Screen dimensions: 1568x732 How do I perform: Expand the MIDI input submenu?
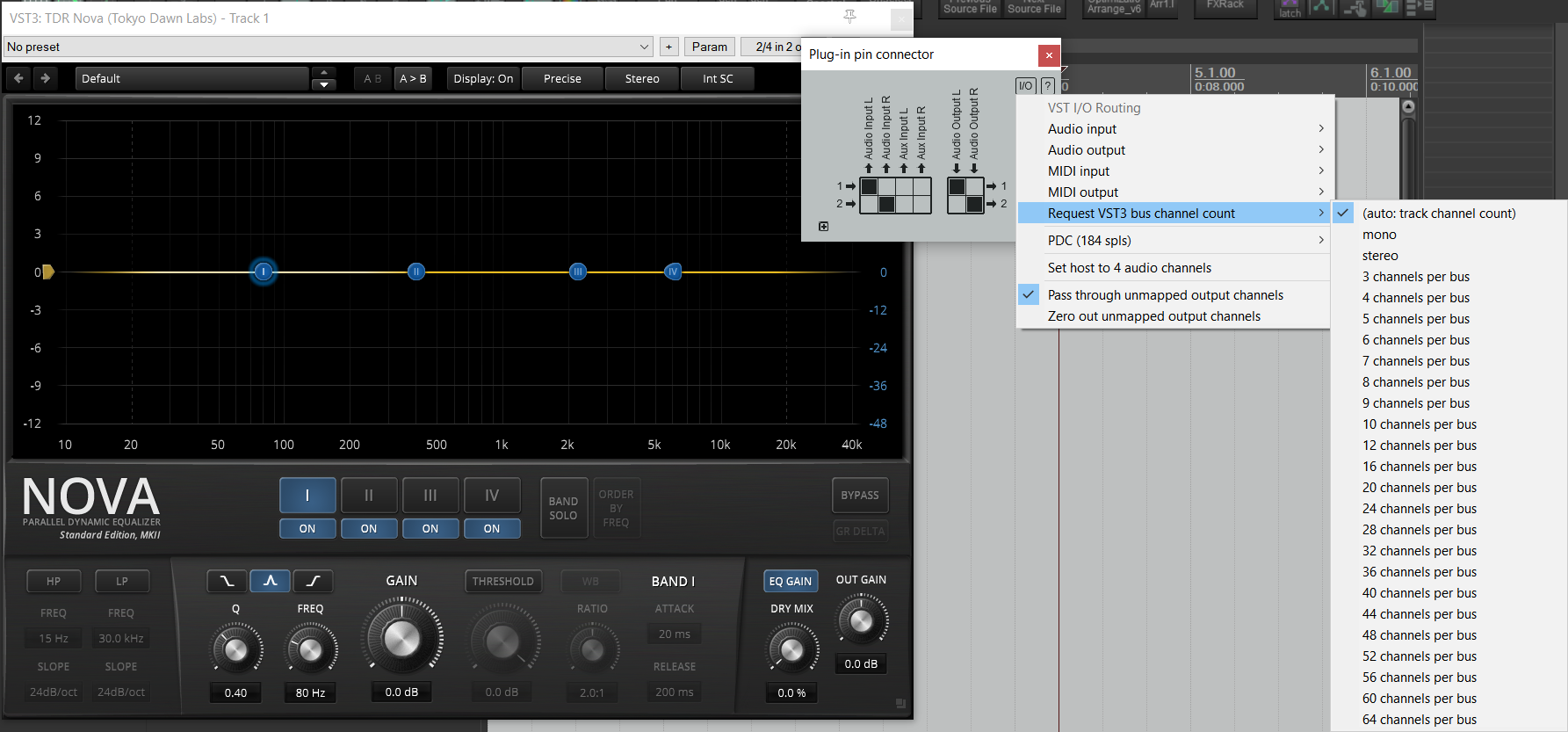1175,170
